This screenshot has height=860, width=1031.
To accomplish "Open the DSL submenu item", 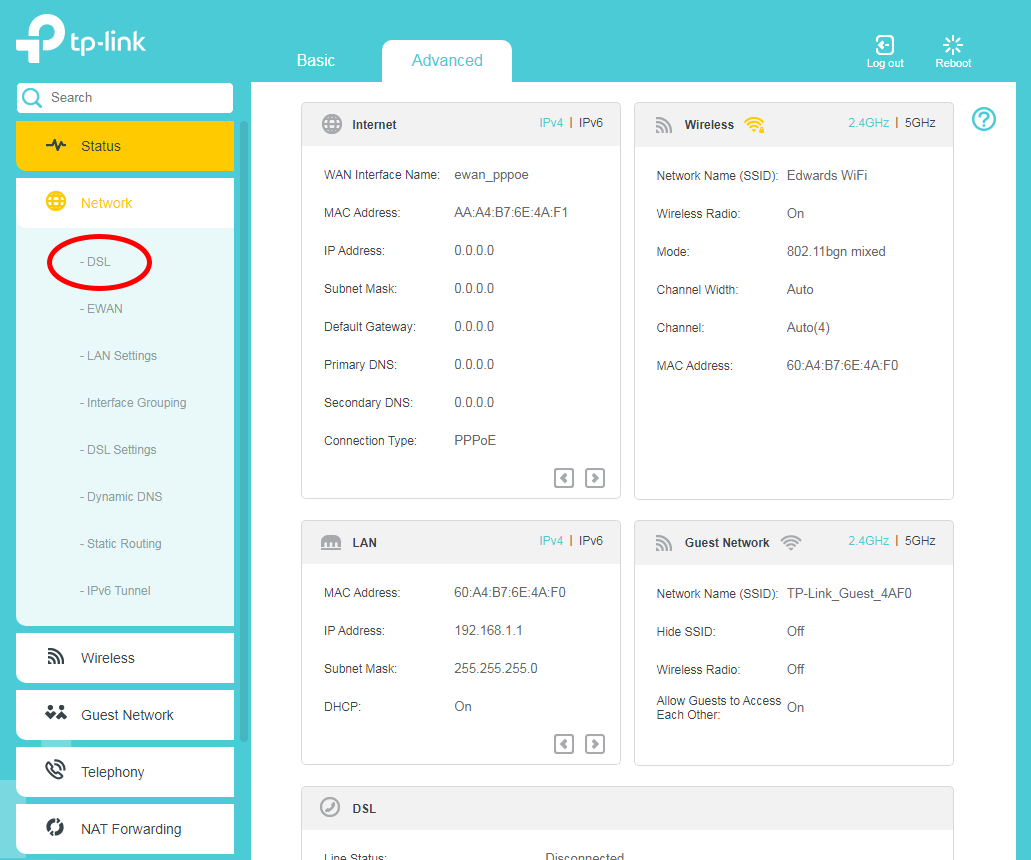I will [x=95, y=262].
